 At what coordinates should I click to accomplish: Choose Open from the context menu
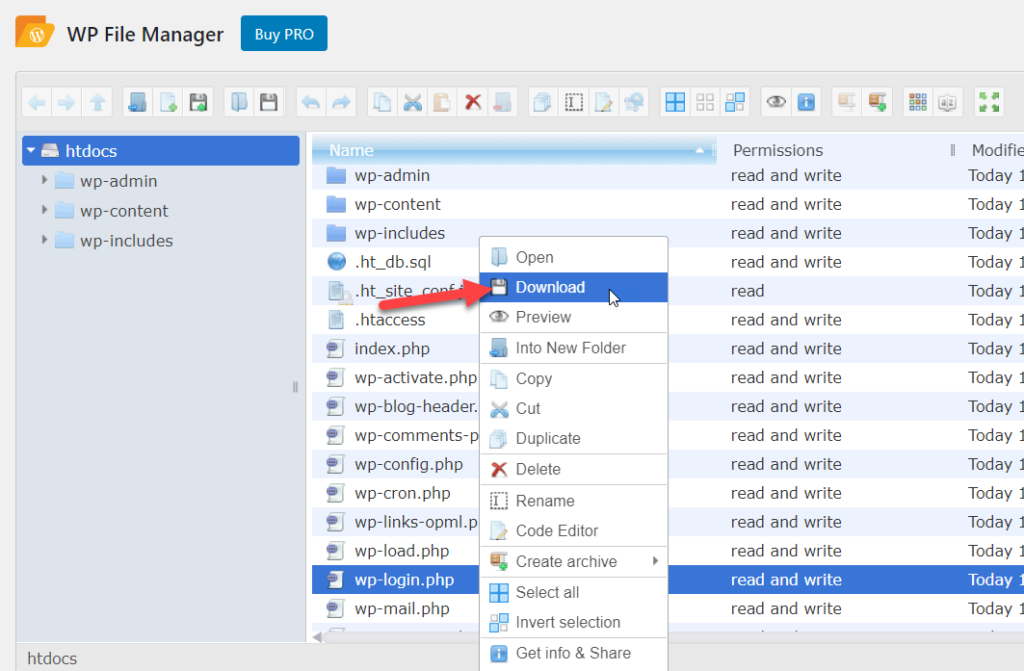click(573, 257)
